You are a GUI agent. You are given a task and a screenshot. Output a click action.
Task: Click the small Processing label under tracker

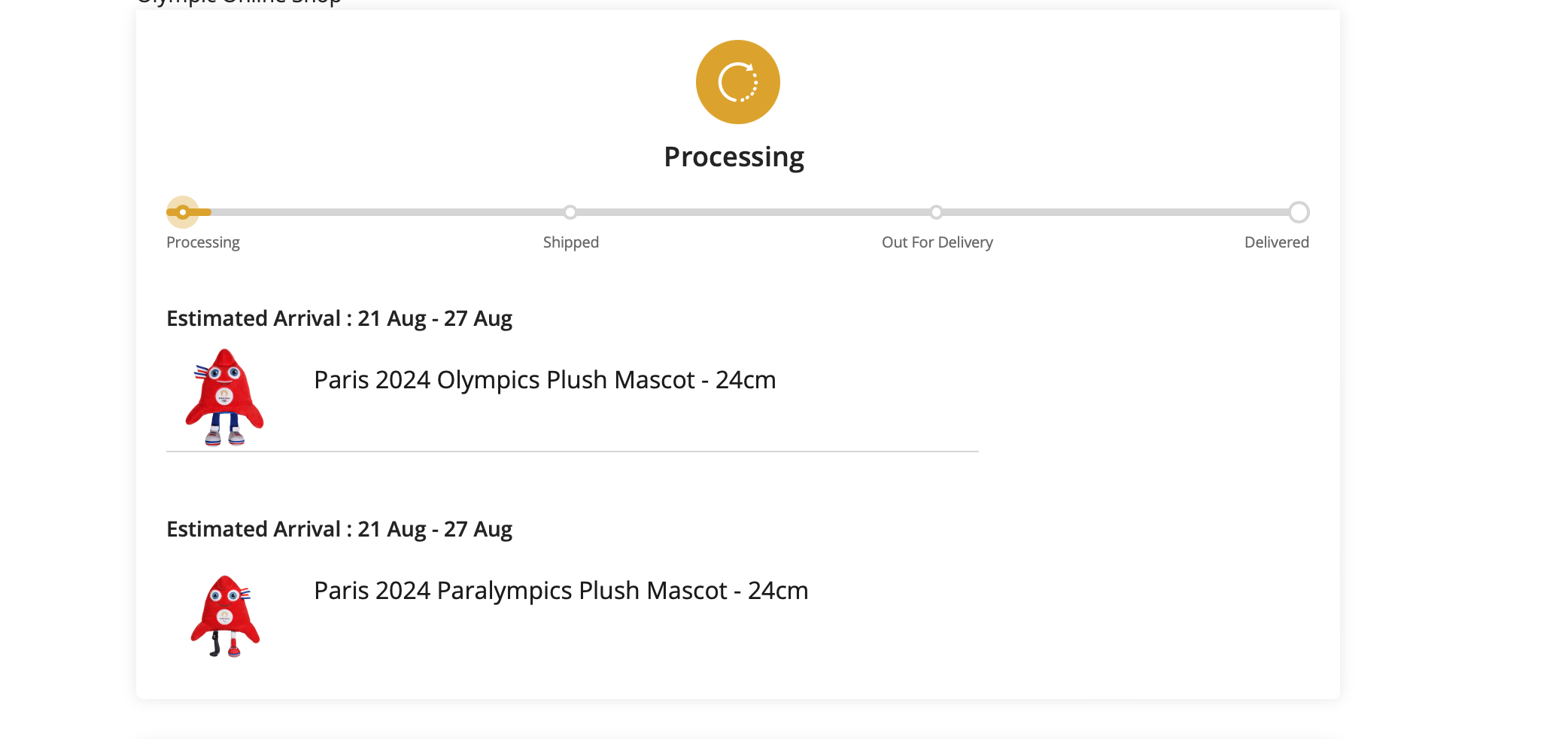(203, 242)
